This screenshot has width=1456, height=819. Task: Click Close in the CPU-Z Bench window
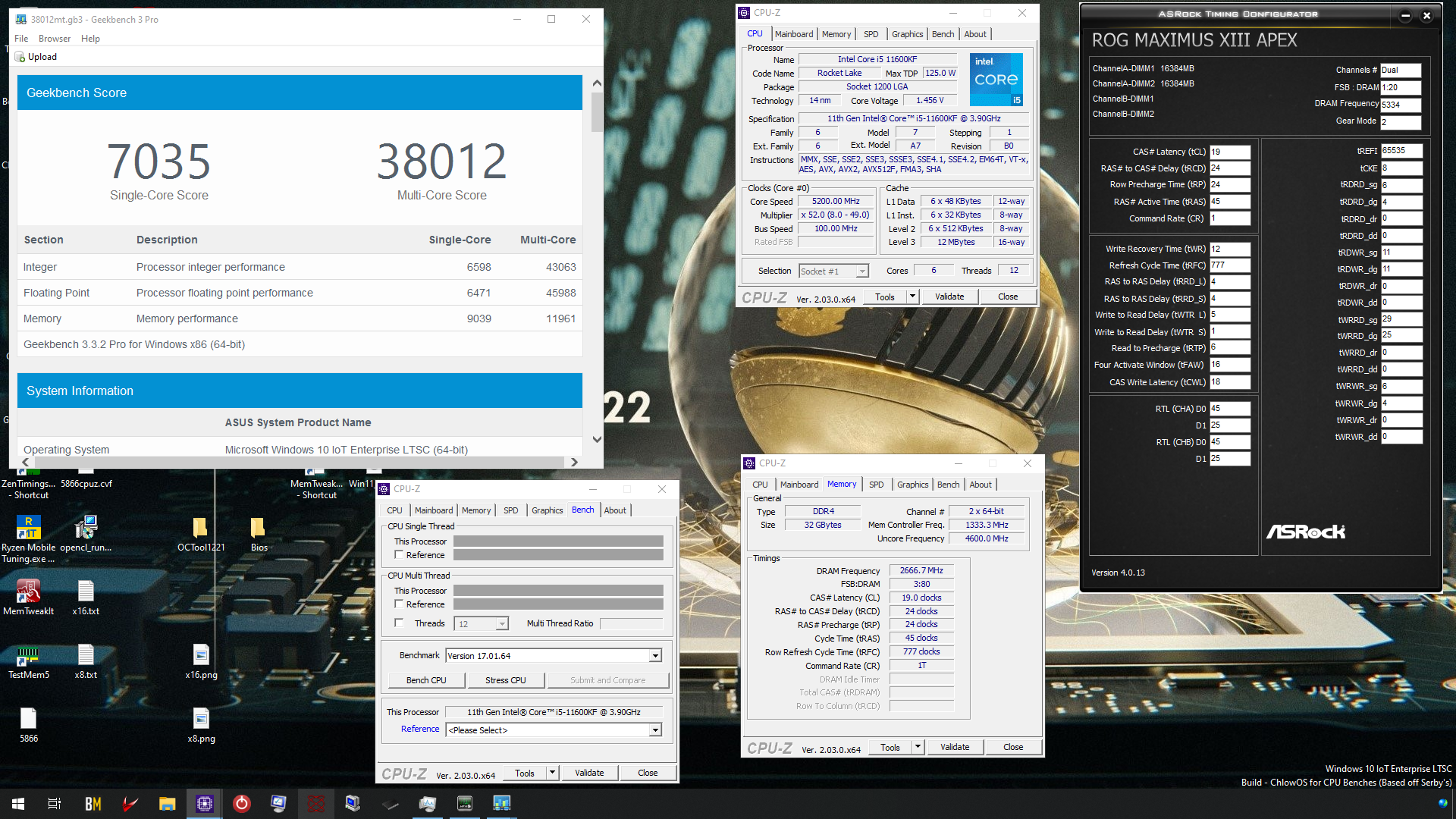[x=648, y=773]
